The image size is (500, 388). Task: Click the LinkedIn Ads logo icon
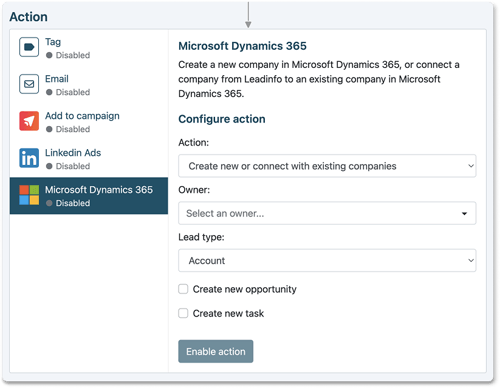[29, 158]
